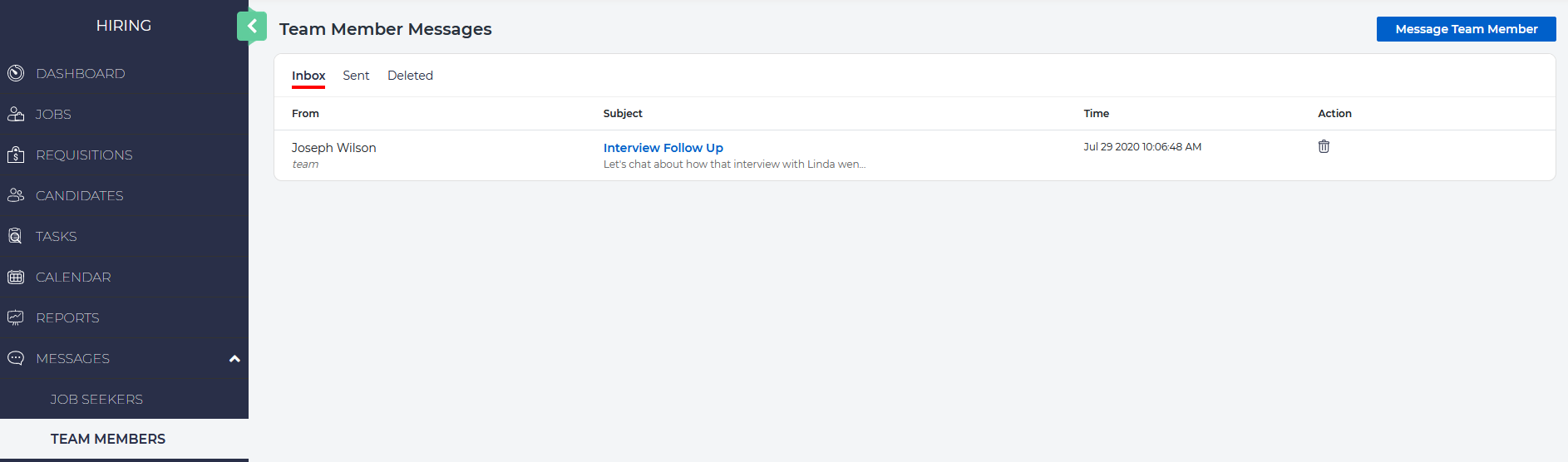The image size is (1568, 462).
Task: Click the Joseph Wilson sender name
Action: coord(333,148)
